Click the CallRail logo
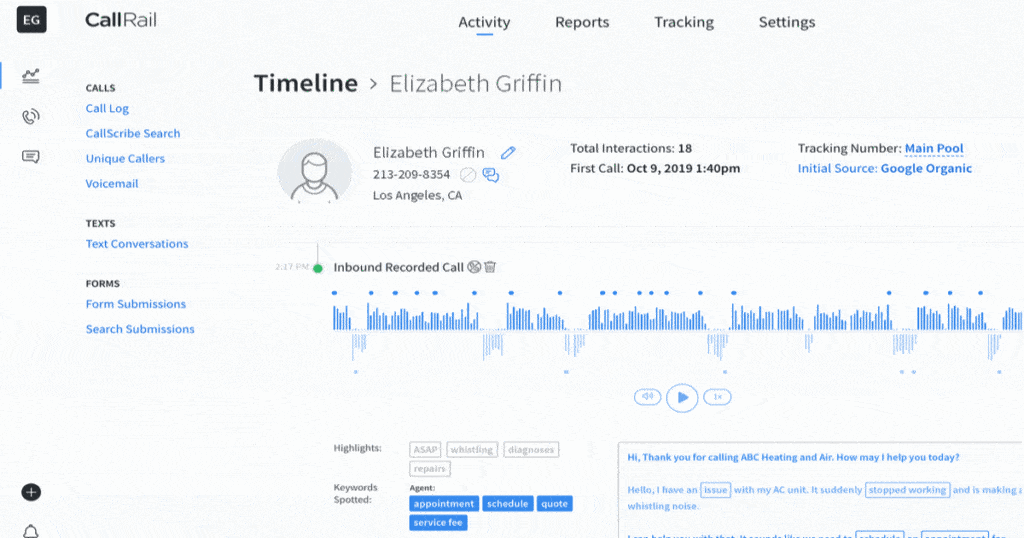 coord(121,20)
